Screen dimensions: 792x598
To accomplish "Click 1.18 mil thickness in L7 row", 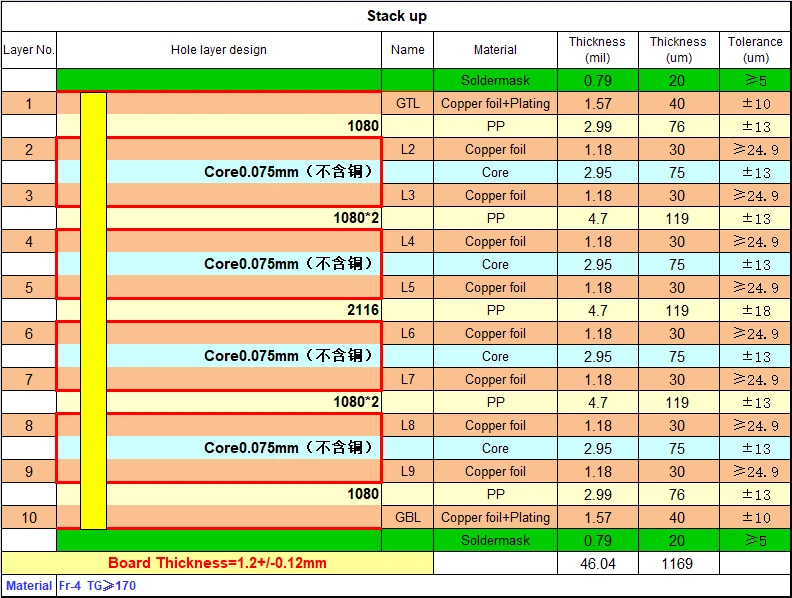I will (598, 379).
